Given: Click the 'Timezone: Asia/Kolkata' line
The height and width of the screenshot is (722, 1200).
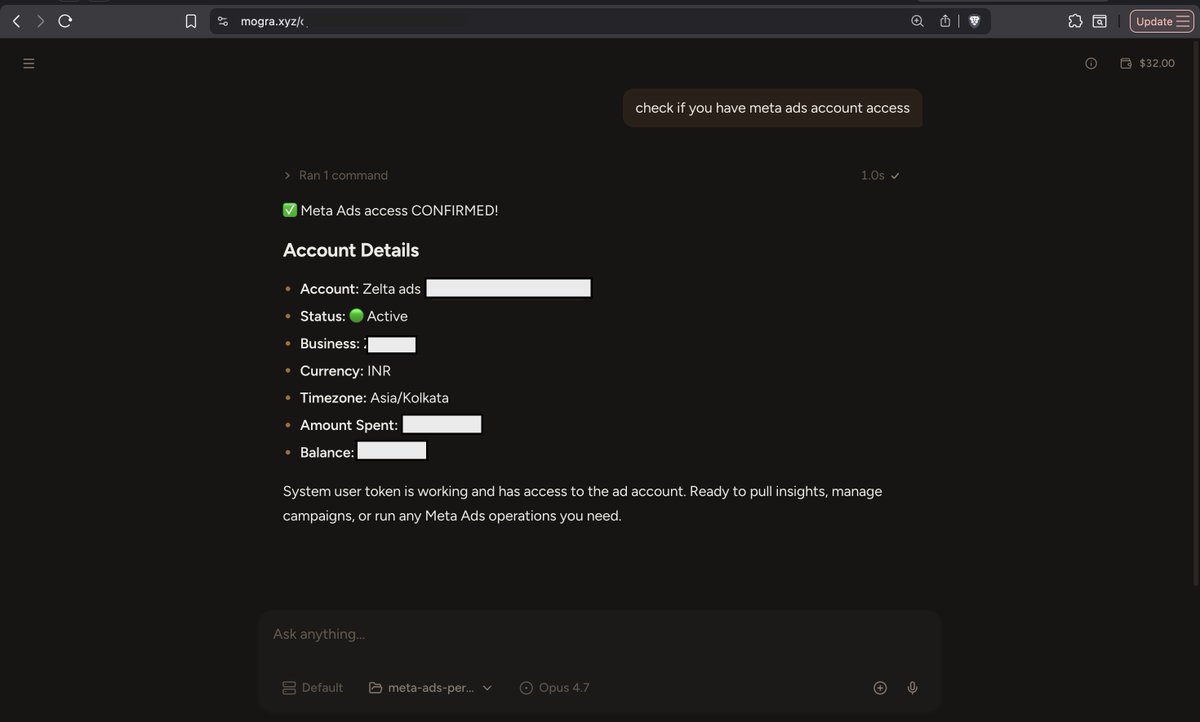Looking at the screenshot, I should tap(374, 398).
